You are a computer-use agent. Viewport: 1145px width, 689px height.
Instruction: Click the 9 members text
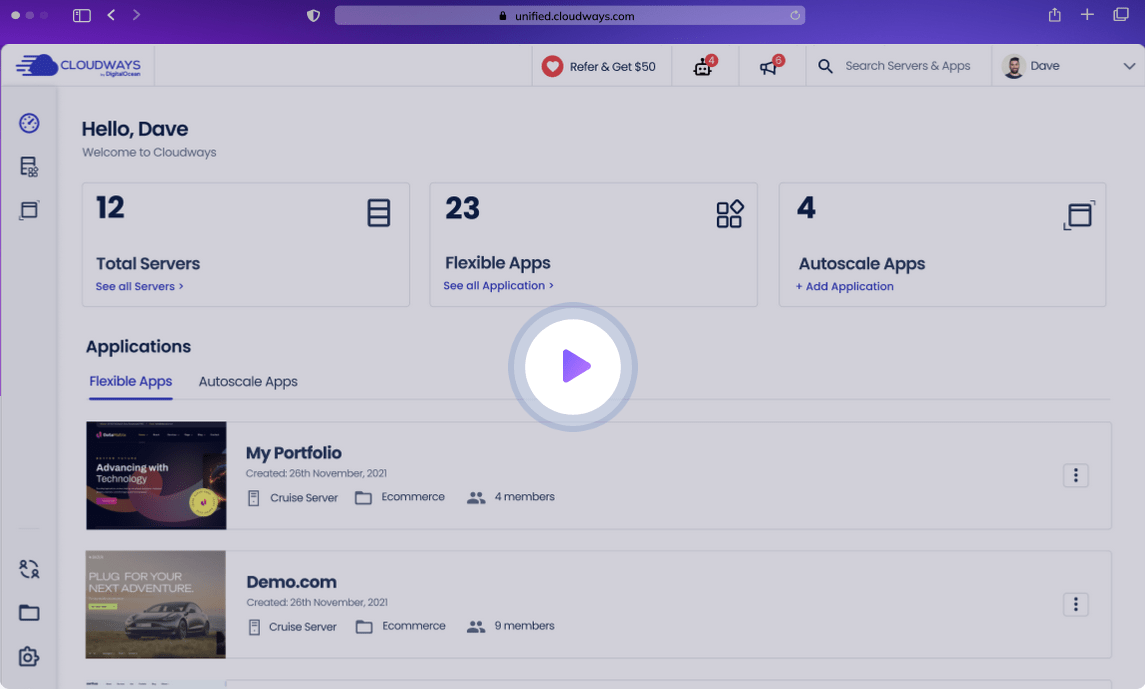click(x=524, y=626)
